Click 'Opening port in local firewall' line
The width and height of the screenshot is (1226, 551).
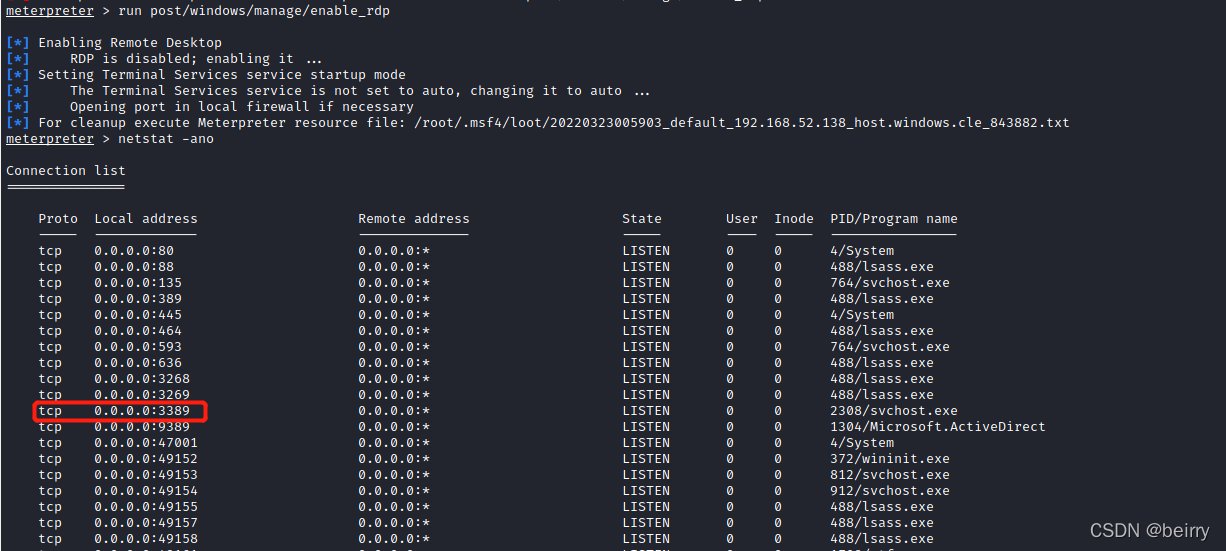(242, 106)
